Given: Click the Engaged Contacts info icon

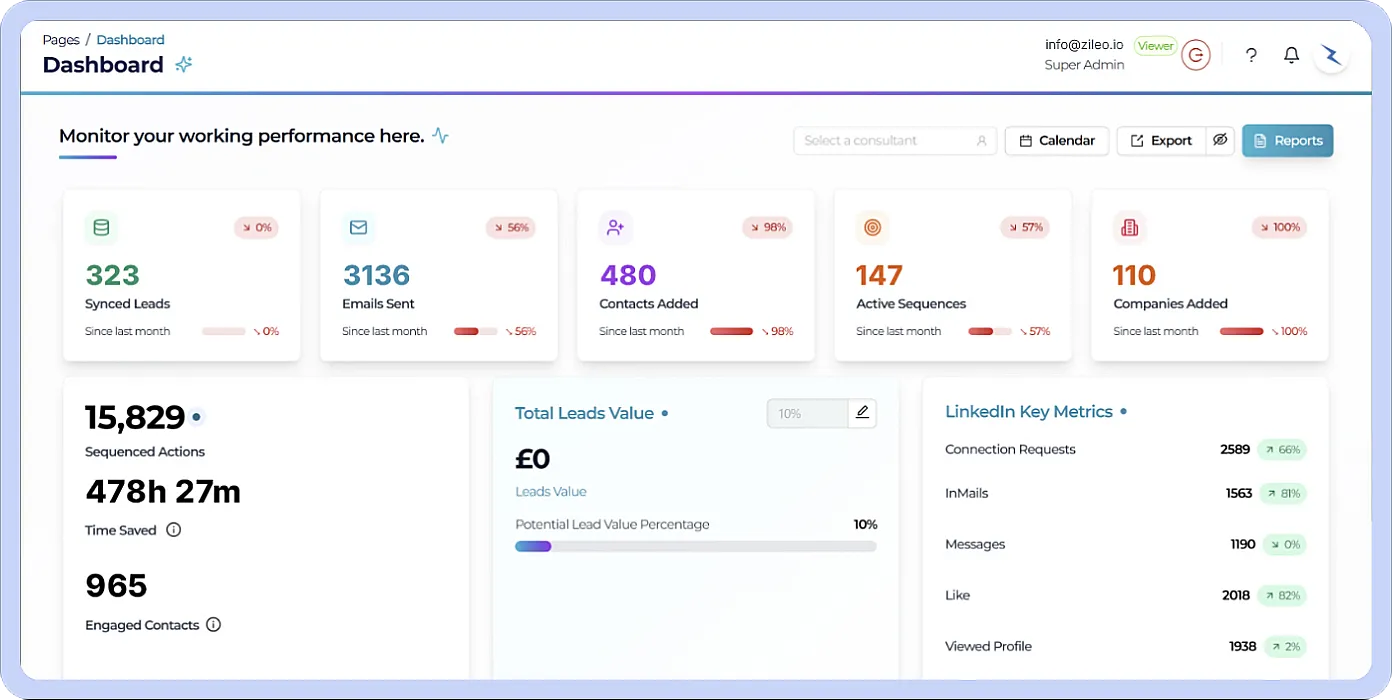Looking at the screenshot, I should click(x=213, y=625).
